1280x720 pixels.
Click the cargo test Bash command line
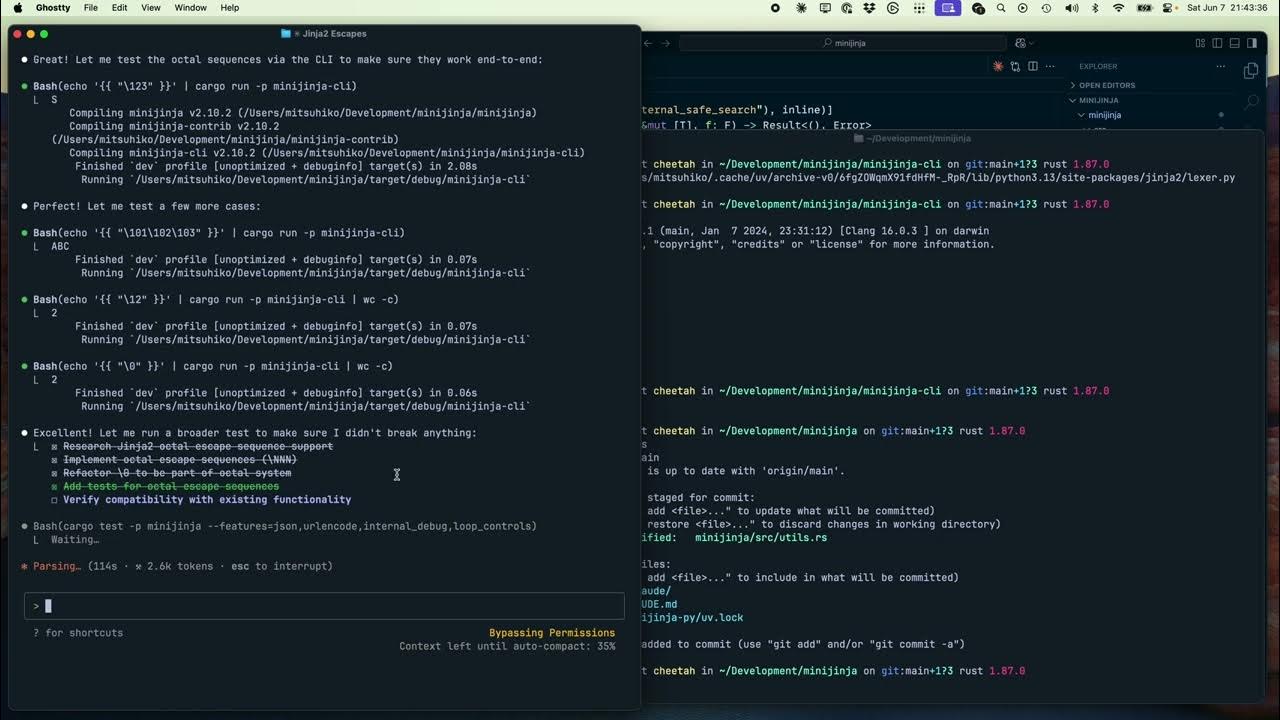coord(285,526)
